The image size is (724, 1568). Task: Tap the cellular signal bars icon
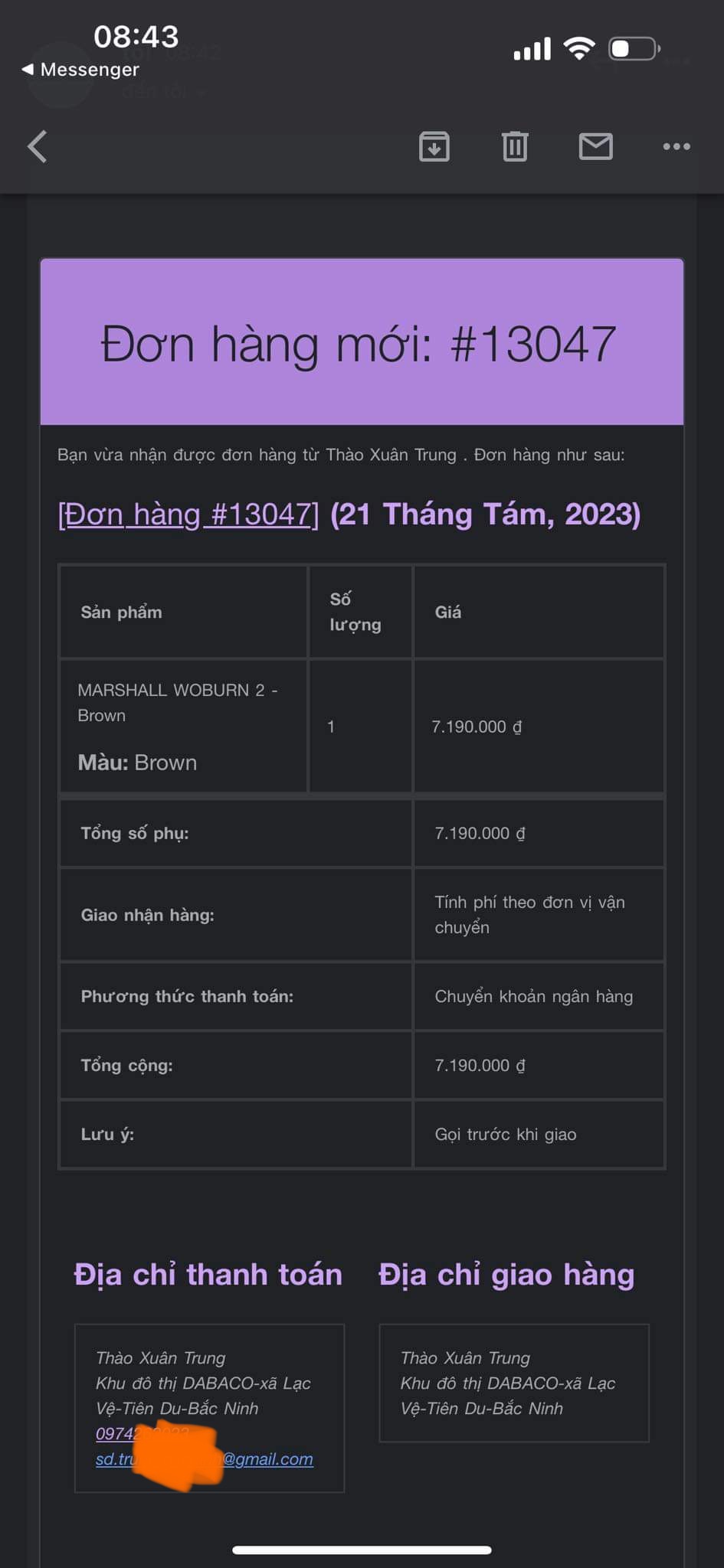[x=532, y=49]
